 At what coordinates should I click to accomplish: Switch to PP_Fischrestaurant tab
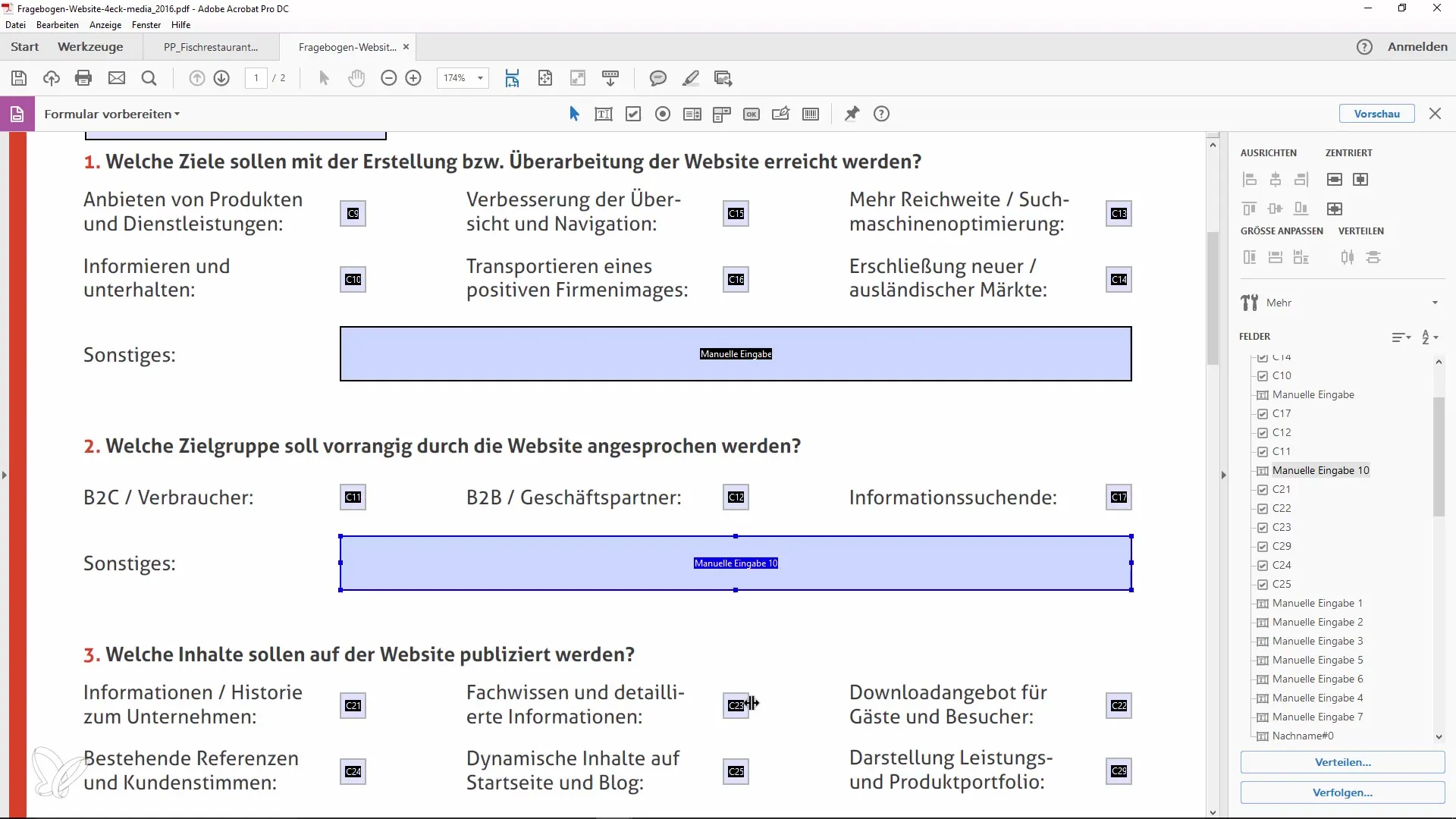click(x=211, y=47)
